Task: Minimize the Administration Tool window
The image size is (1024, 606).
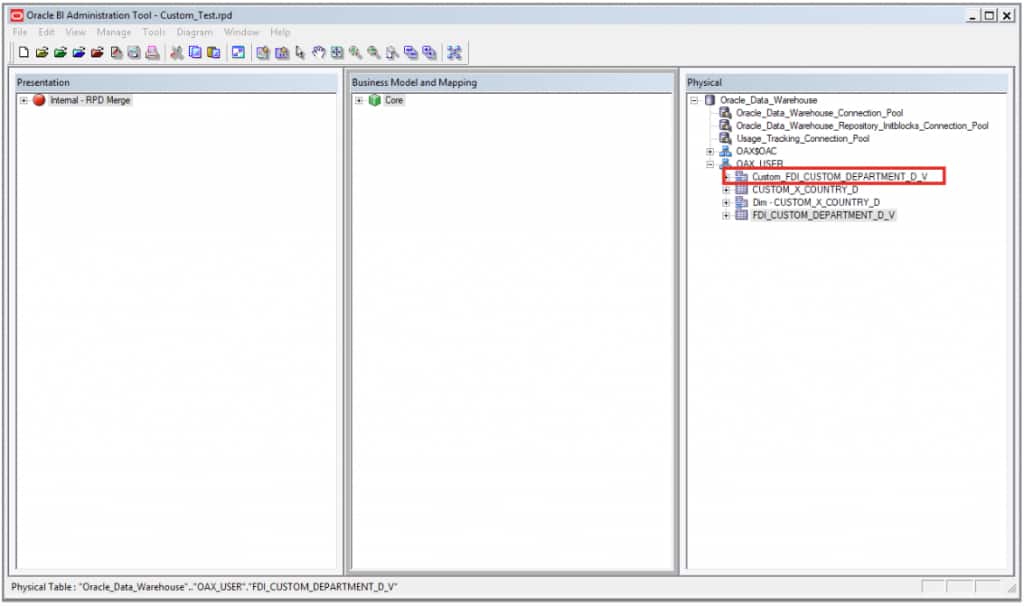Action: coord(972,16)
